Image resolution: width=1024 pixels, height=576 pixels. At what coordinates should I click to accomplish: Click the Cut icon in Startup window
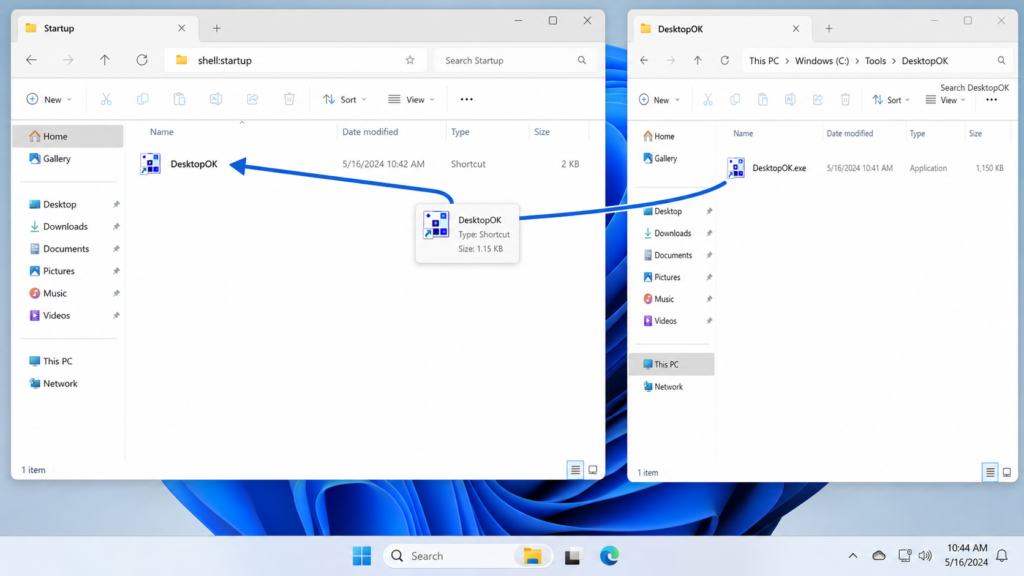[106, 99]
